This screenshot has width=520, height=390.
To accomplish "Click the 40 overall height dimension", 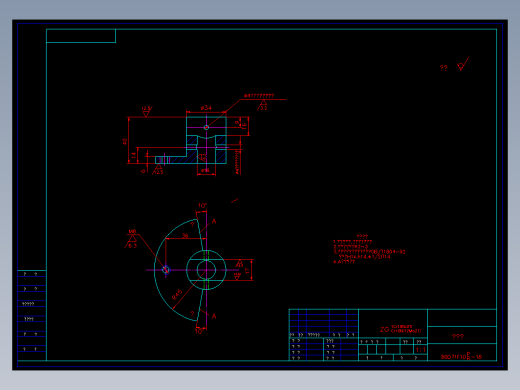I will click(x=125, y=141).
